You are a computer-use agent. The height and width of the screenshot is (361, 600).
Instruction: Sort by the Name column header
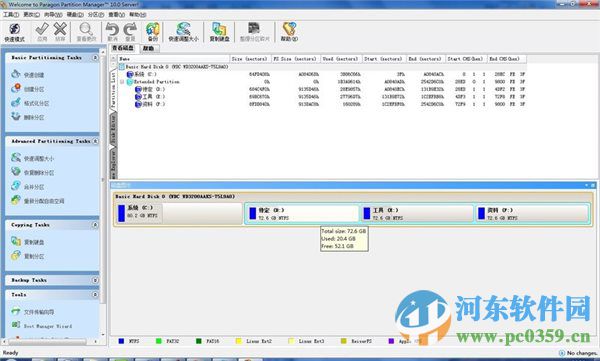pos(174,59)
